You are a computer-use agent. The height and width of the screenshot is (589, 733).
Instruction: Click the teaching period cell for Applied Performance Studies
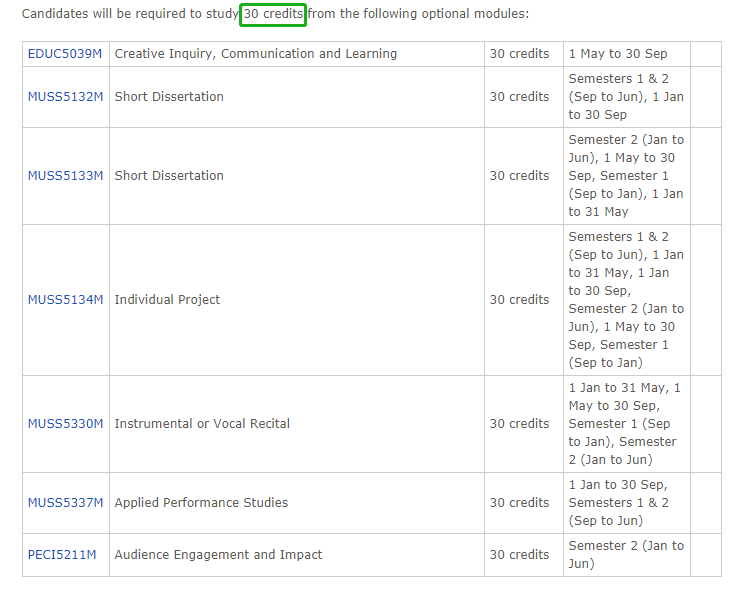(x=626, y=503)
